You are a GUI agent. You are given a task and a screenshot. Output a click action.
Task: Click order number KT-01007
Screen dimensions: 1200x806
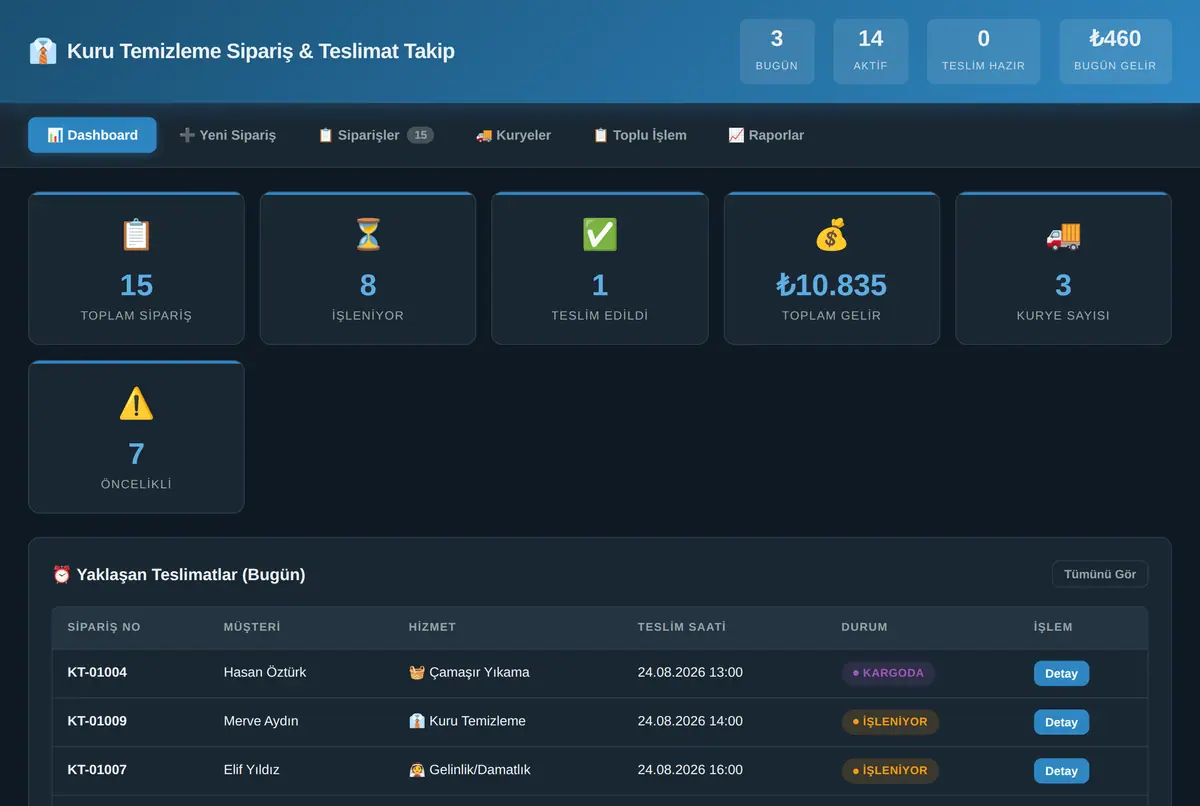coord(97,770)
